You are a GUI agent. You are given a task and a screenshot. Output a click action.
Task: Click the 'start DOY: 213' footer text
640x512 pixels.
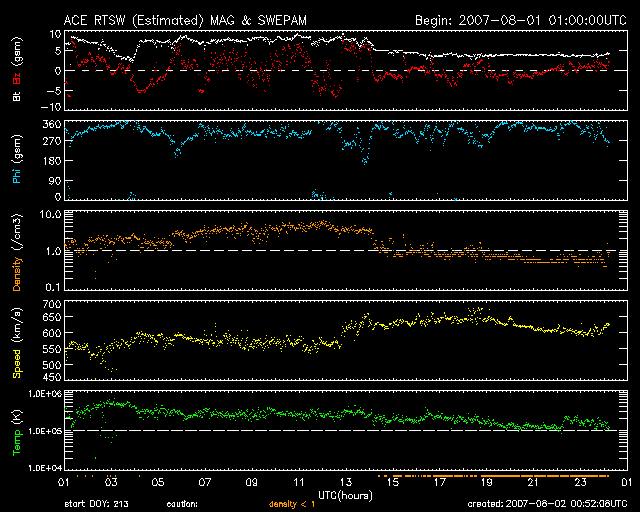[96, 504]
